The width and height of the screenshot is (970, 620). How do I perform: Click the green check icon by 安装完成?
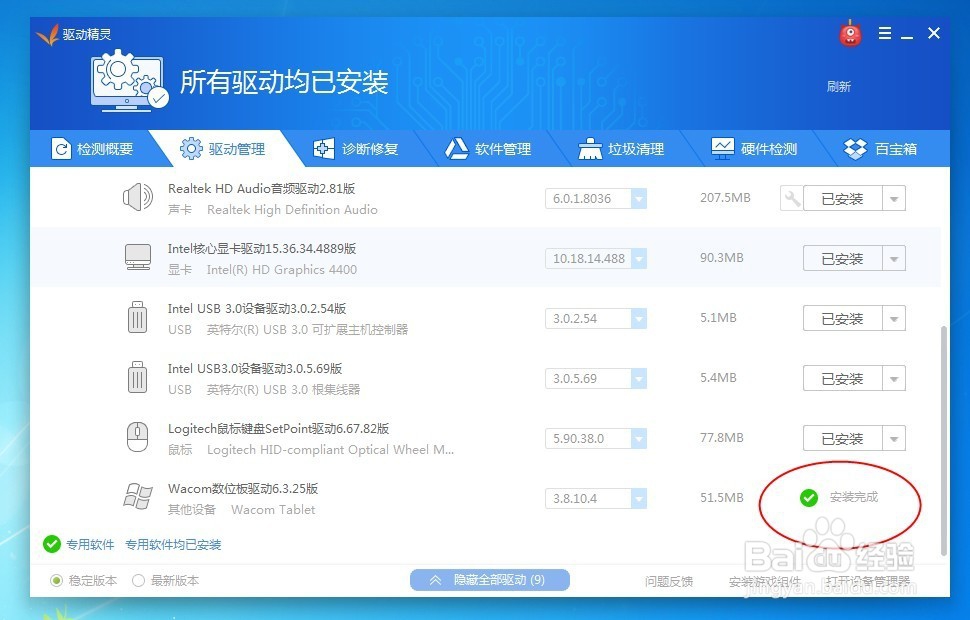point(809,497)
